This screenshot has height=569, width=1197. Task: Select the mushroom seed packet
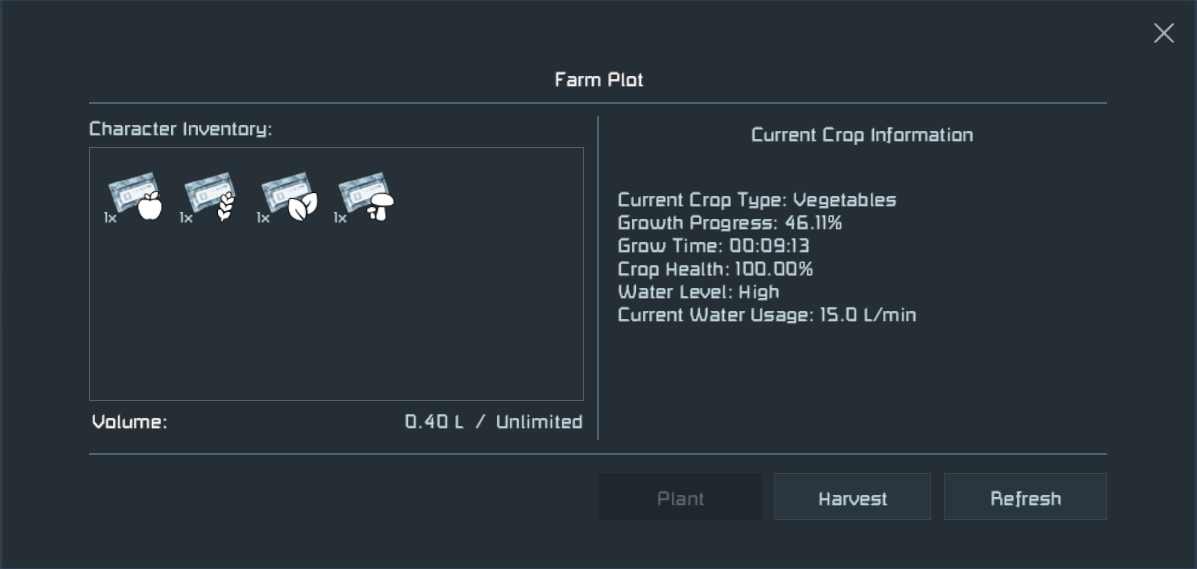pos(365,199)
